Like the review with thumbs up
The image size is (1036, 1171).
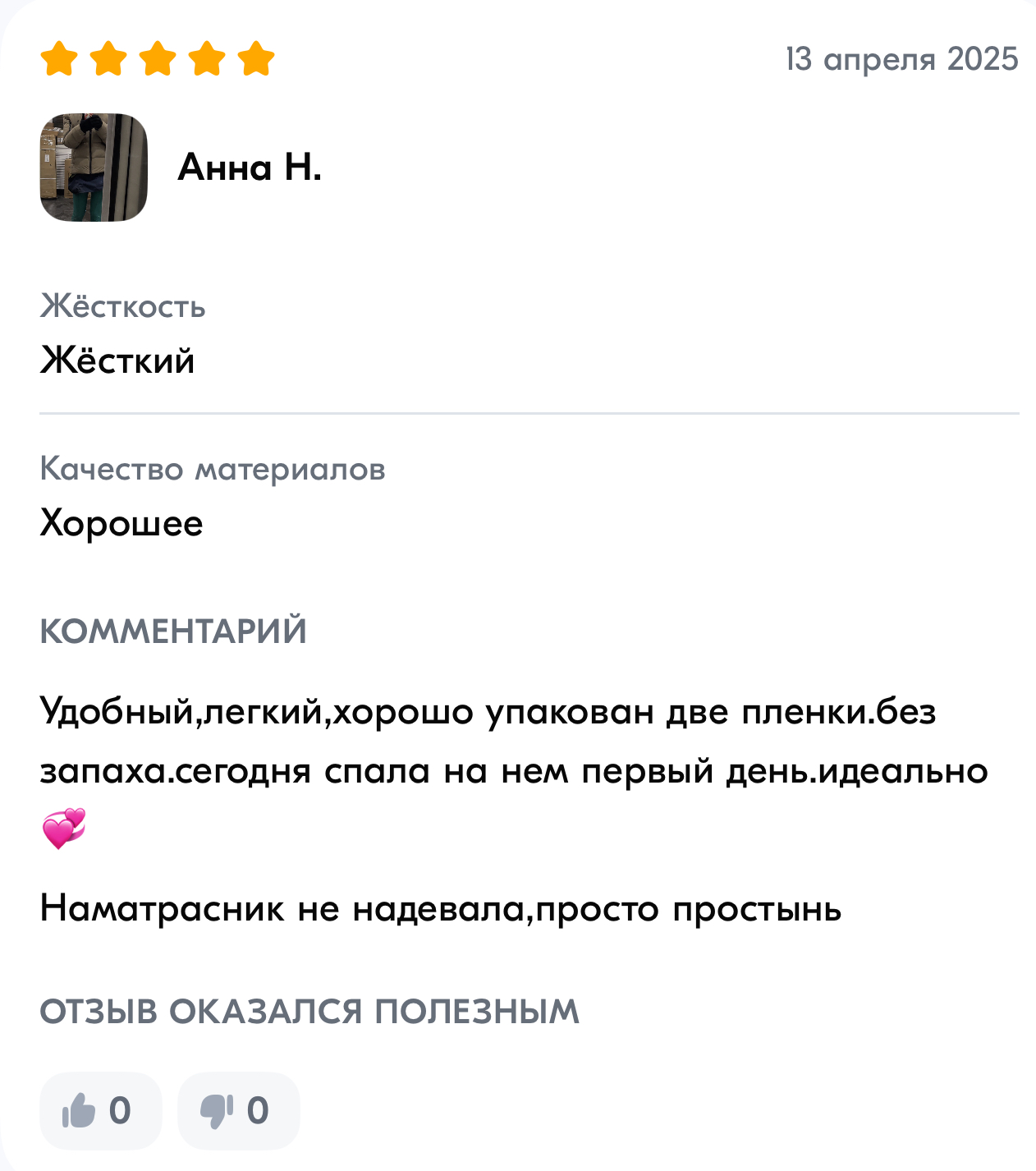point(100,1110)
